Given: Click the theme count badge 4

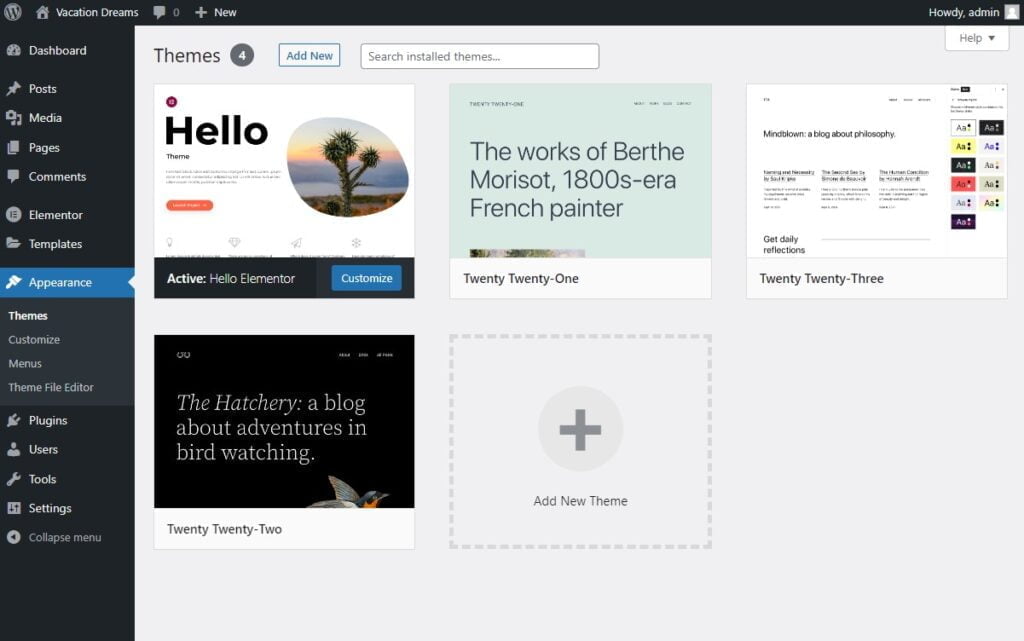Looking at the screenshot, I should click(242, 55).
